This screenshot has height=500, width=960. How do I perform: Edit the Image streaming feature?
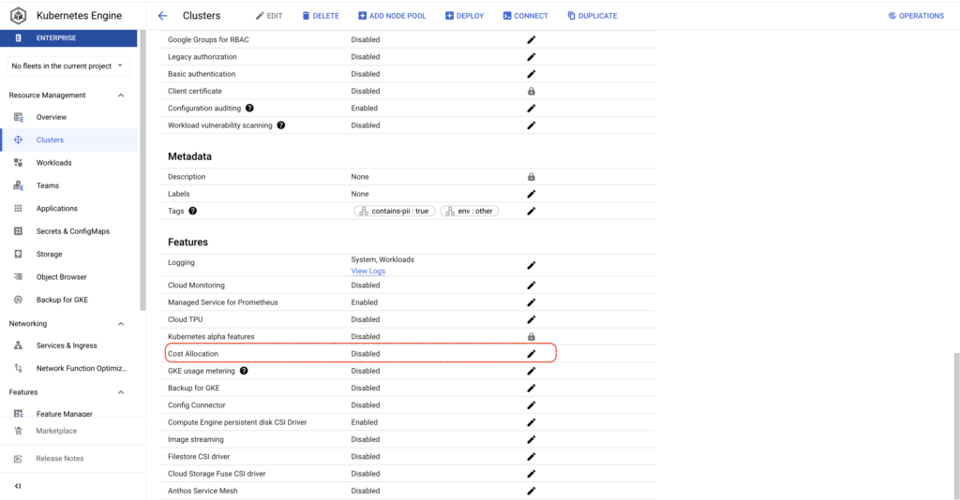(531, 439)
